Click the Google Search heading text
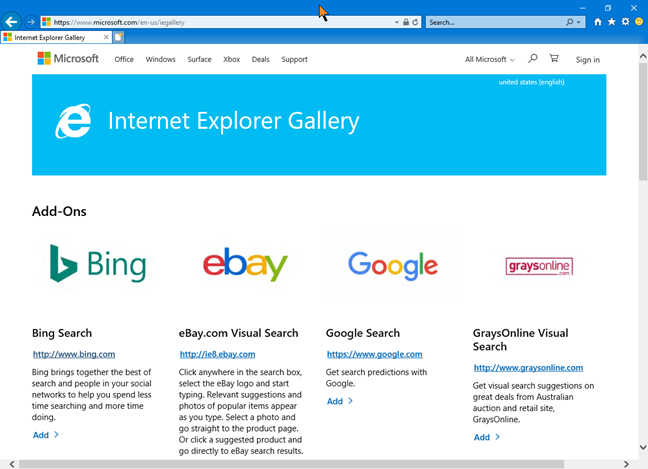 point(363,333)
